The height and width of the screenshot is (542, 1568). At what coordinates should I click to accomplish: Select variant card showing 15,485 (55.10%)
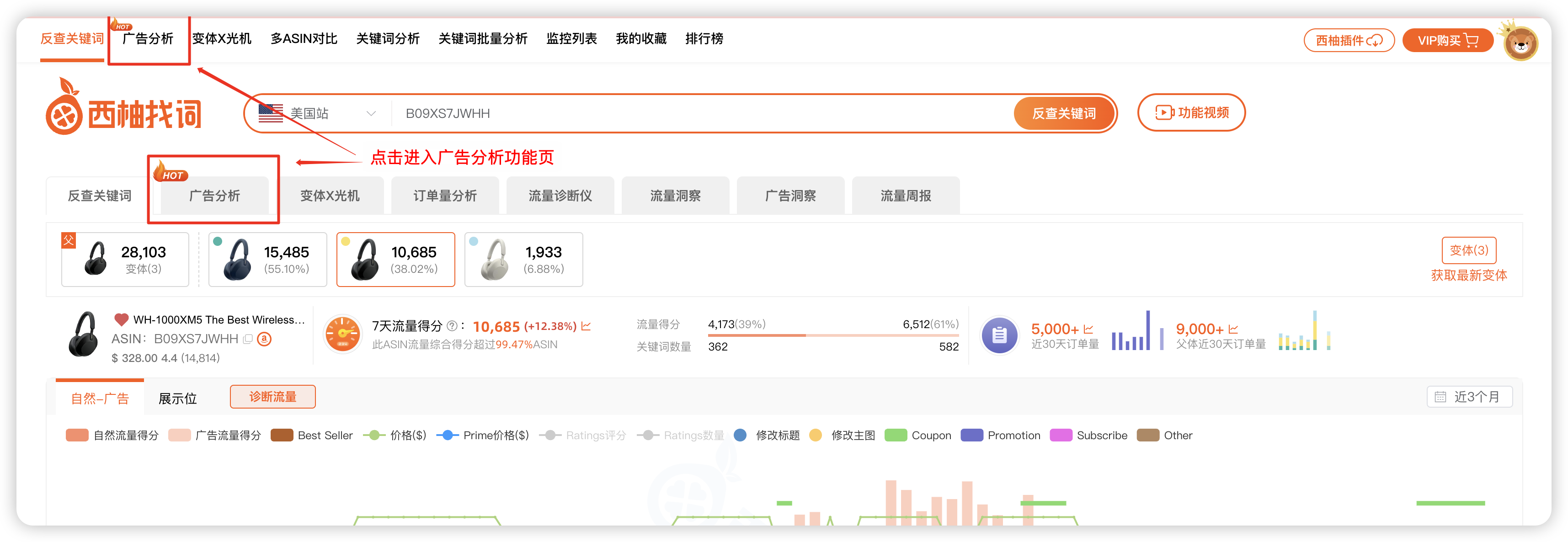point(267,259)
